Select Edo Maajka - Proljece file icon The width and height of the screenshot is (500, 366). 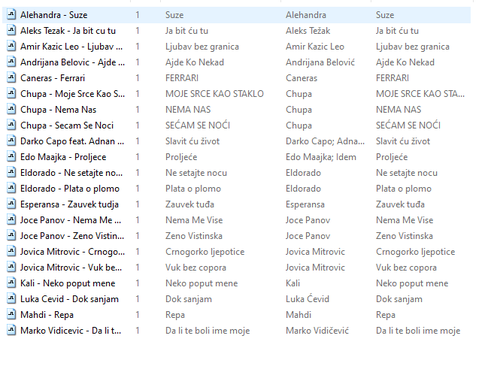tap(11, 157)
